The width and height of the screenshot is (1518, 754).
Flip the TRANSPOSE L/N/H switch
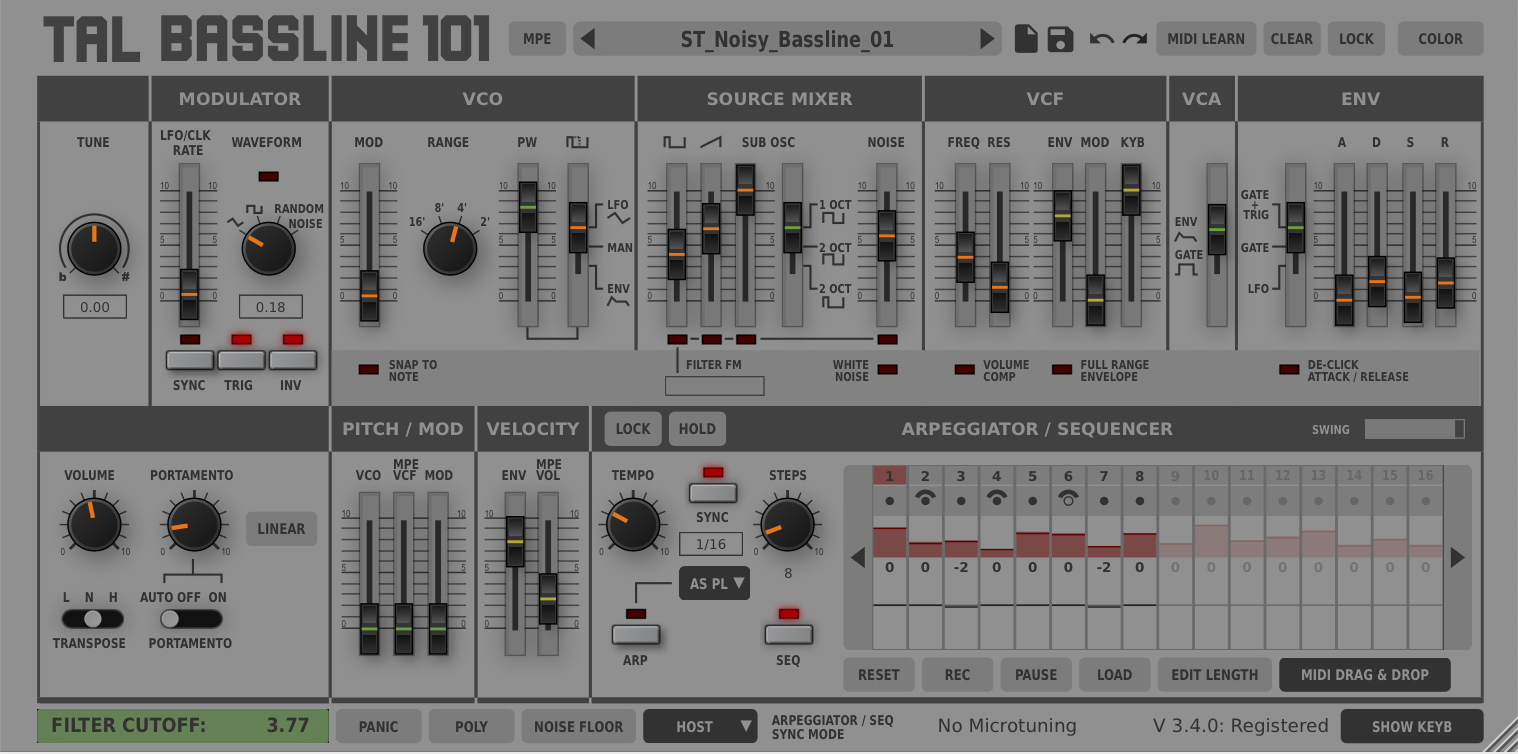(x=91, y=620)
